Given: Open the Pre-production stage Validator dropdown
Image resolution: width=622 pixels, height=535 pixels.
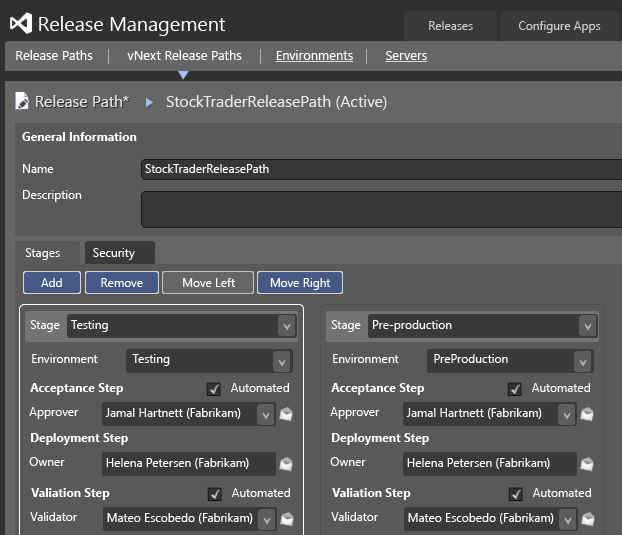Looking at the screenshot, I should pyautogui.click(x=568, y=520).
